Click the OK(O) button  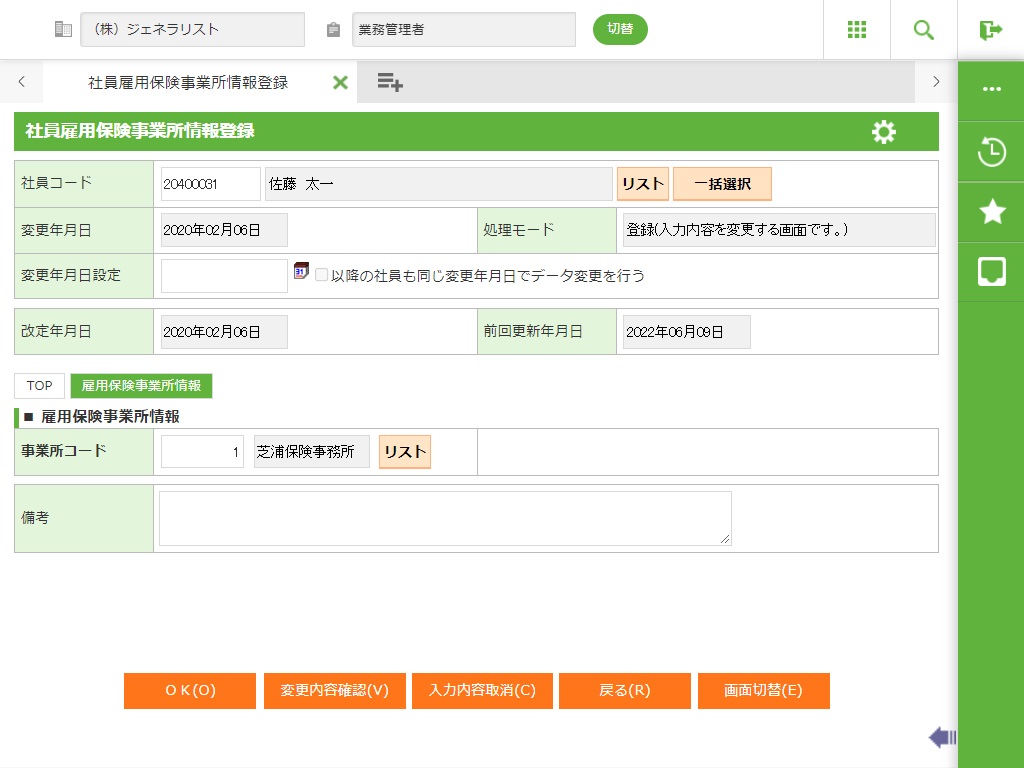(x=190, y=691)
